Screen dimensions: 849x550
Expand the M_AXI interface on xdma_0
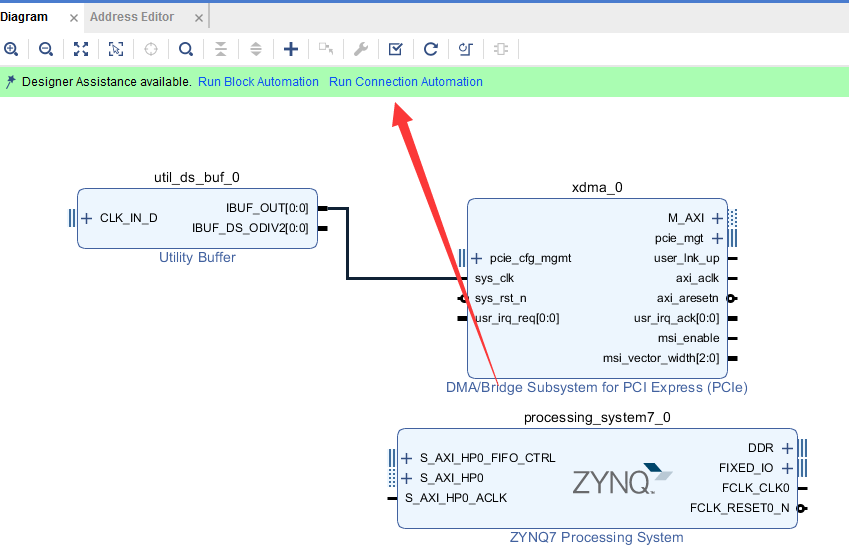click(x=717, y=218)
